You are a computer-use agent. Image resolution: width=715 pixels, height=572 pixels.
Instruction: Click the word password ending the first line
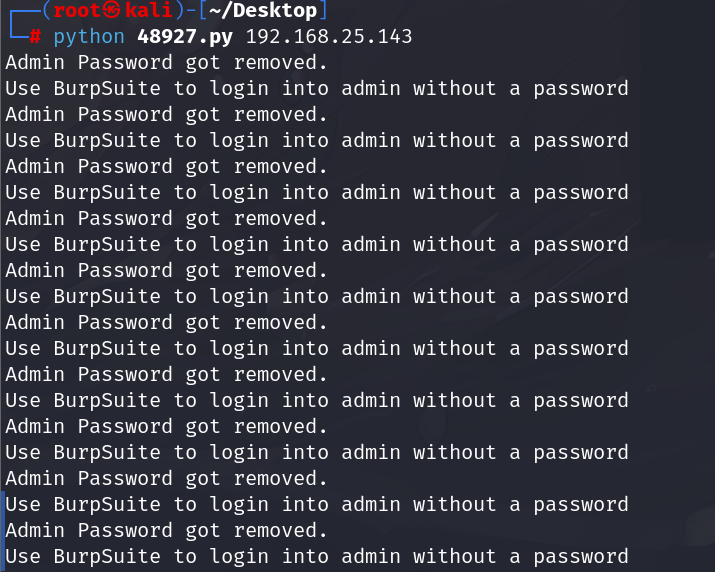(x=581, y=89)
